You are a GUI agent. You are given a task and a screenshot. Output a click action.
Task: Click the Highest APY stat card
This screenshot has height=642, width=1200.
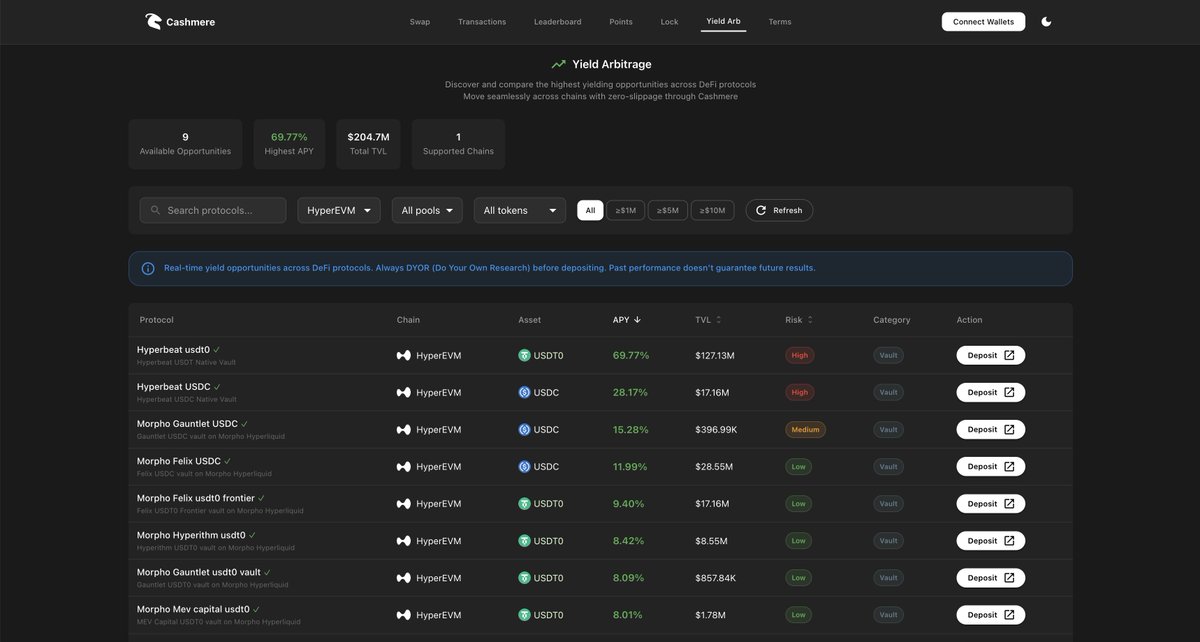click(289, 144)
